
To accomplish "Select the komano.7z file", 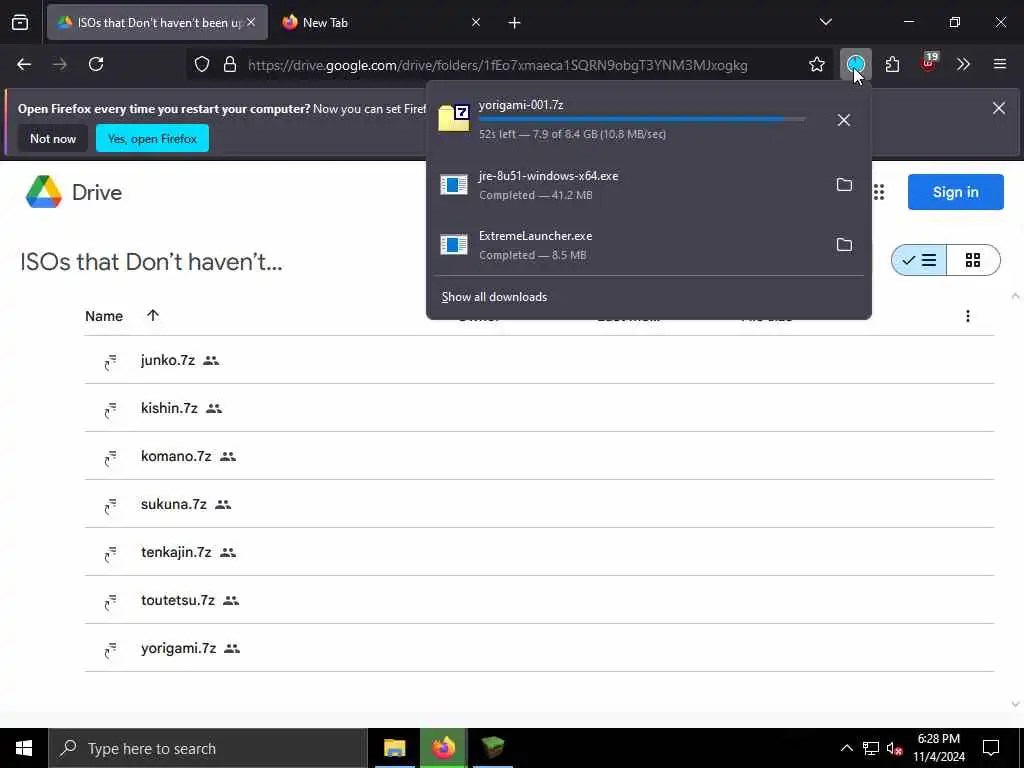I will pyautogui.click(x=539, y=456).
